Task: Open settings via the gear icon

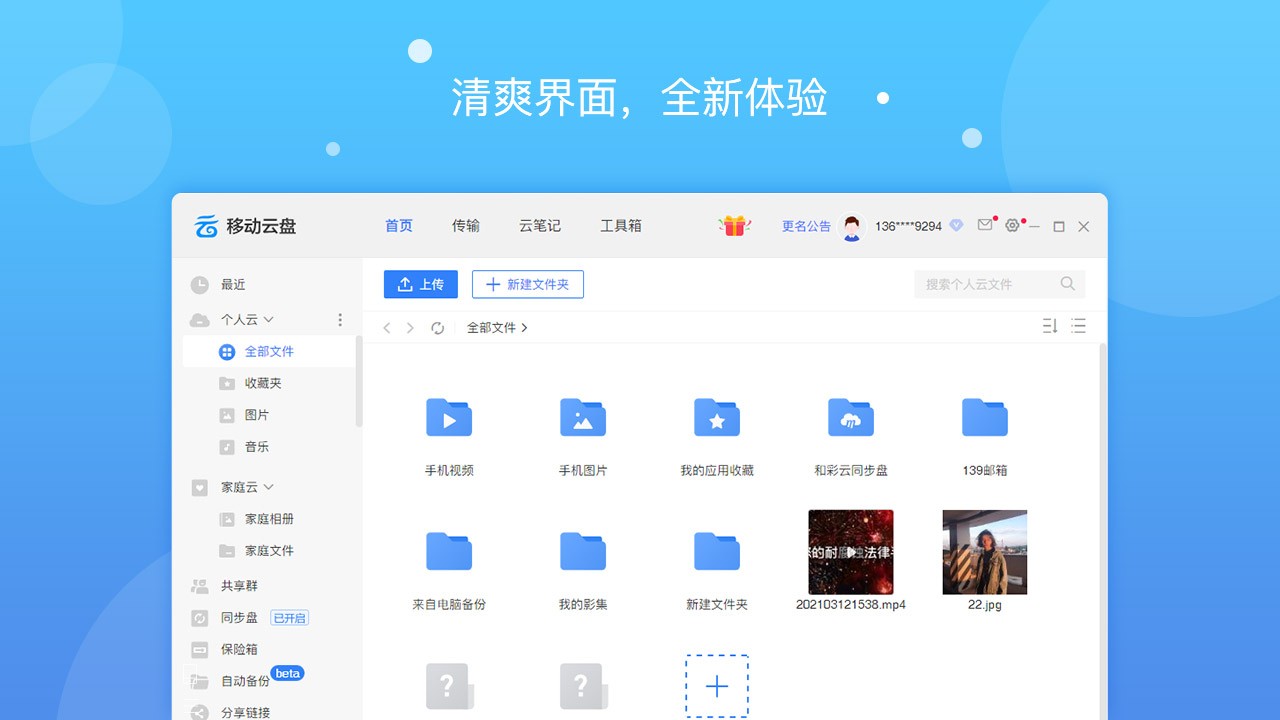Action: pyautogui.click(x=1012, y=226)
